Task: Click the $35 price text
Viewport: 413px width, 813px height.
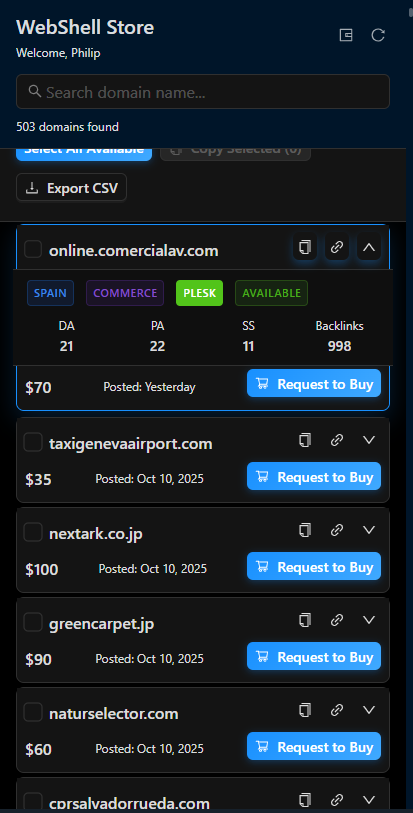Action: 38,480
